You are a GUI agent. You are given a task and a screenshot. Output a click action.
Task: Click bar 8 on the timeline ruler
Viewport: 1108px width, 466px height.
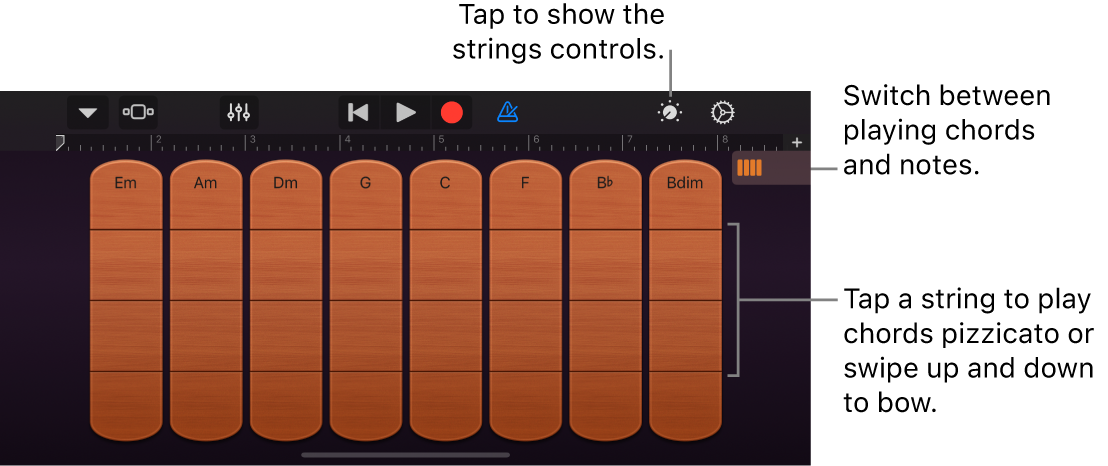coord(723,139)
